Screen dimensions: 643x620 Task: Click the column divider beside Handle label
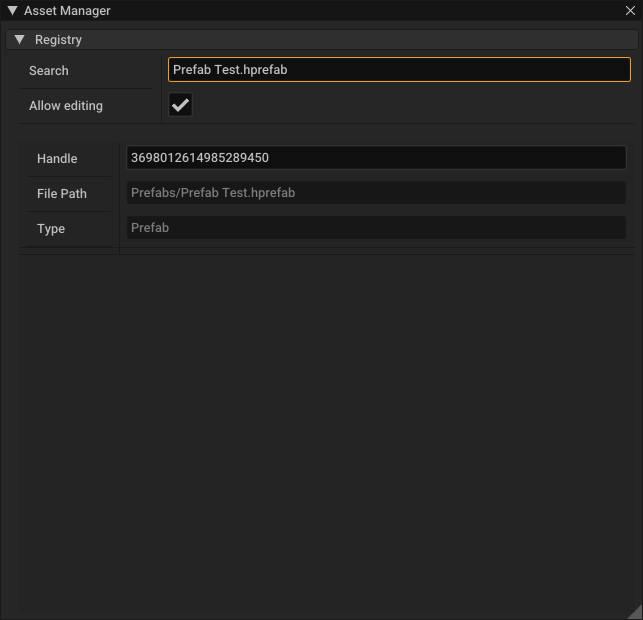click(x=119, y=159)
